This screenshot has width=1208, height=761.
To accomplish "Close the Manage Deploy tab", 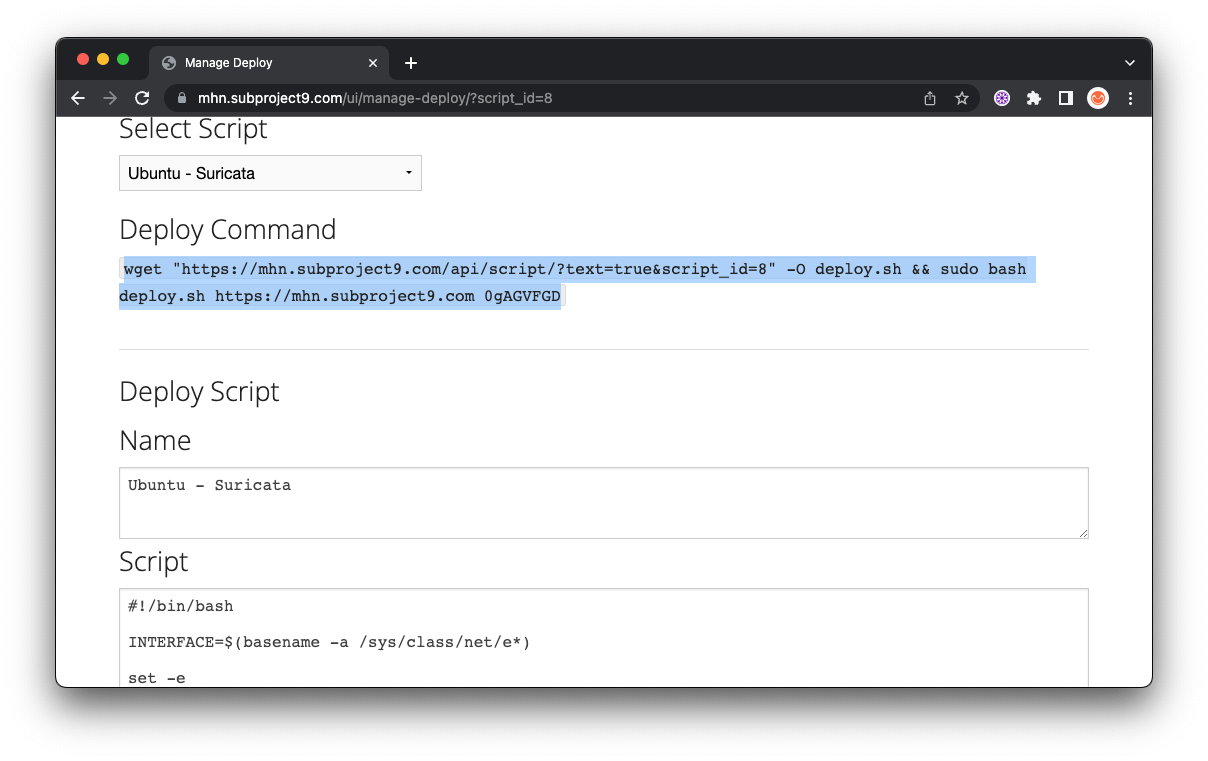I will pos(373,63).
